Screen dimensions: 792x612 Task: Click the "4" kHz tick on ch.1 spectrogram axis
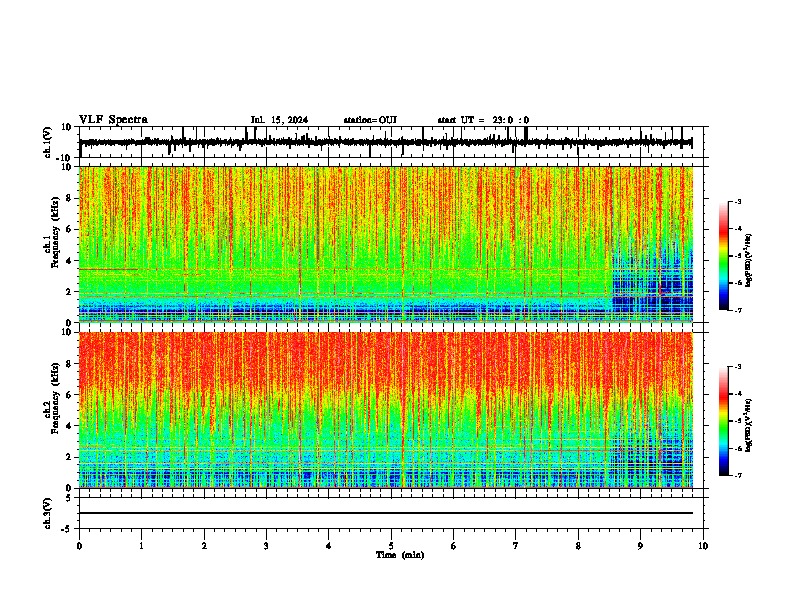click(x=70, y=261)
